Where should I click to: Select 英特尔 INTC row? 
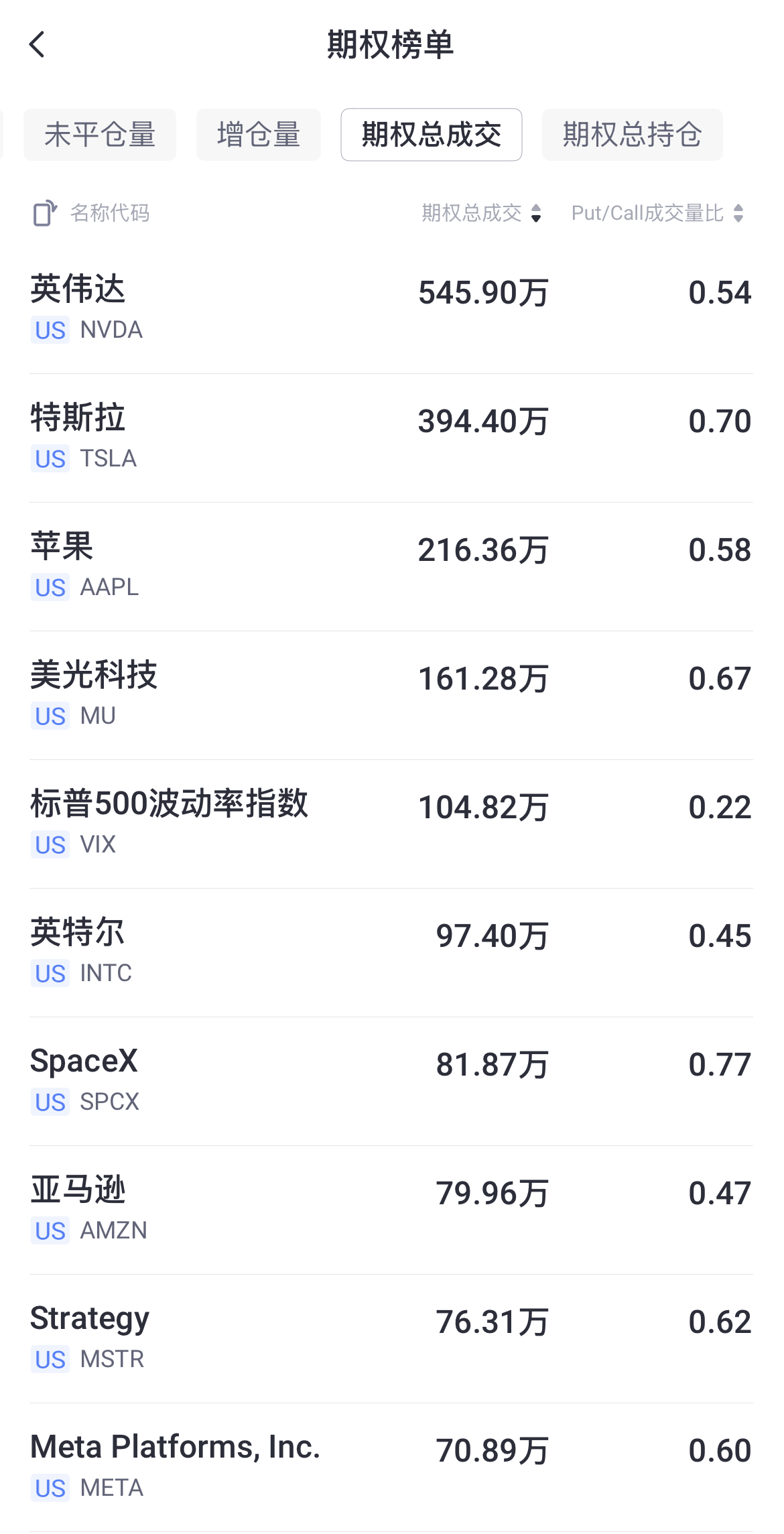tap(391, 952)
